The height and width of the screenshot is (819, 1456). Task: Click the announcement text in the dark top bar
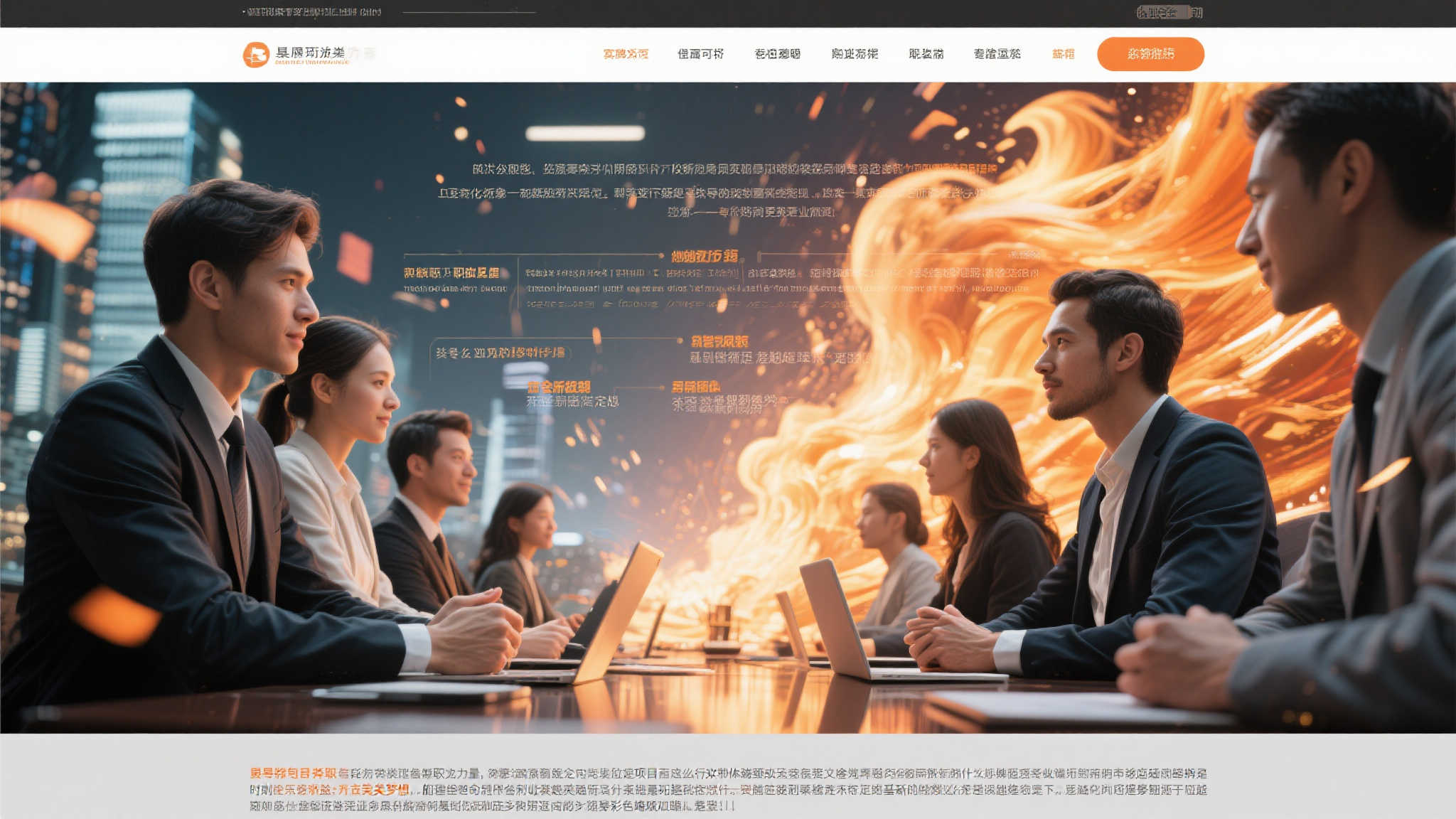click(314, 12)
